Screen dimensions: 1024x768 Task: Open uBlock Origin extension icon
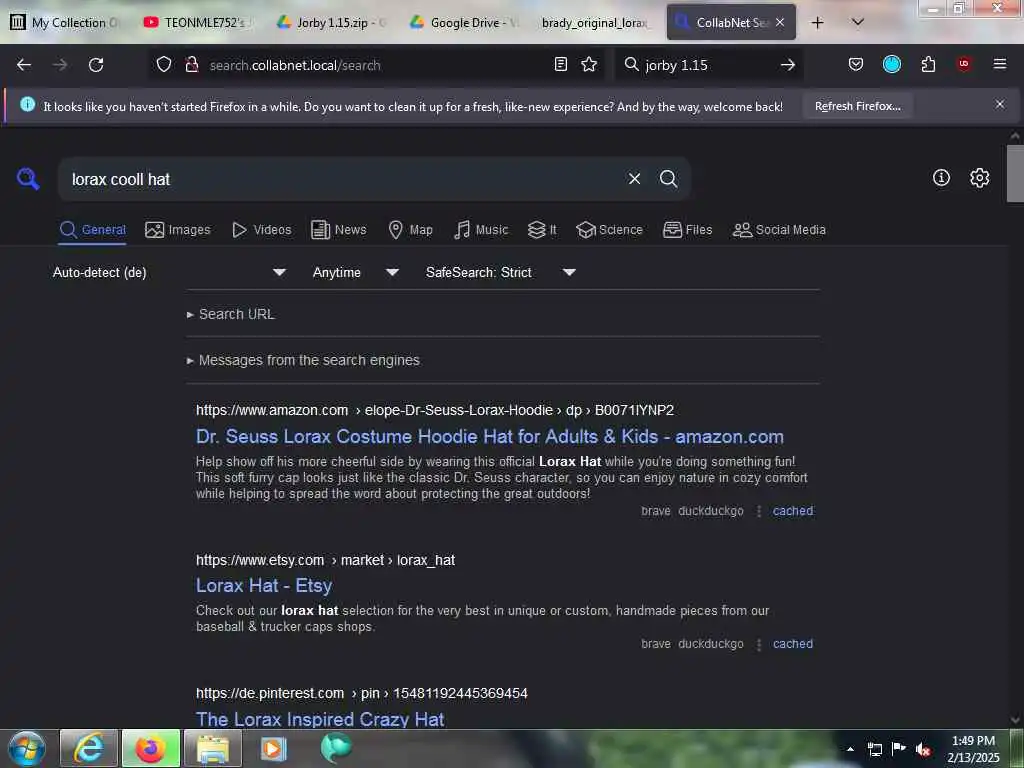(963, 64)
